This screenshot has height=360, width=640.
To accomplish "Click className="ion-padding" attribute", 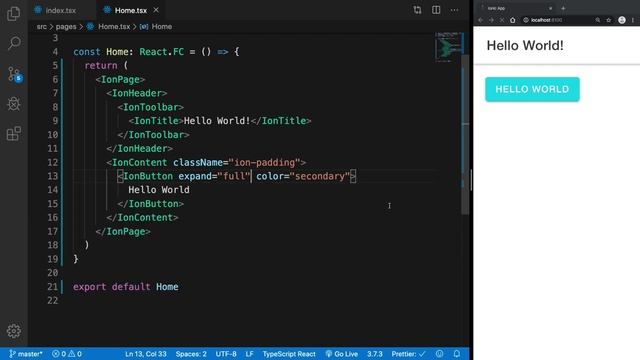I will click(x=237, y=162).
